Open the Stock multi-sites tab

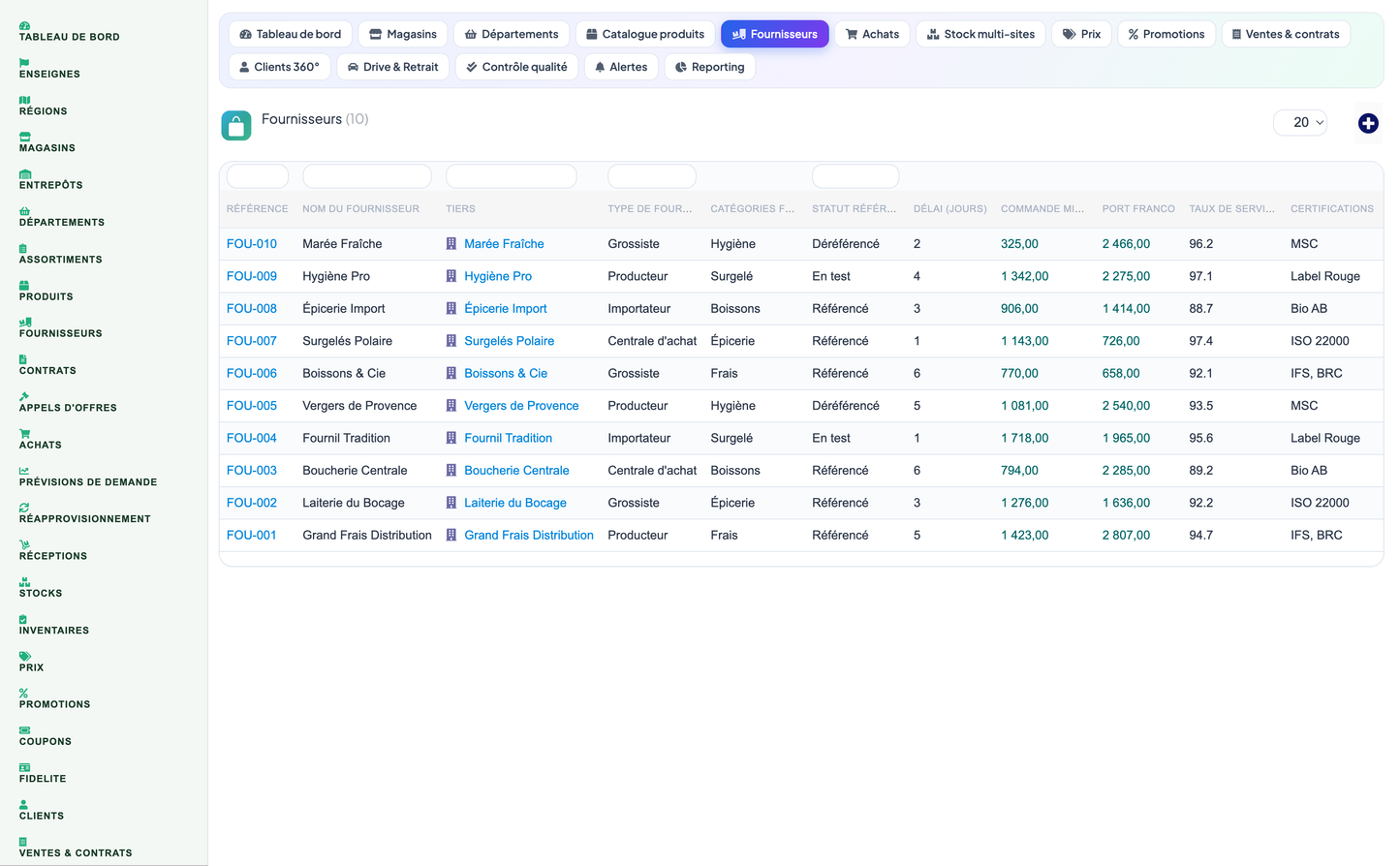980,34
